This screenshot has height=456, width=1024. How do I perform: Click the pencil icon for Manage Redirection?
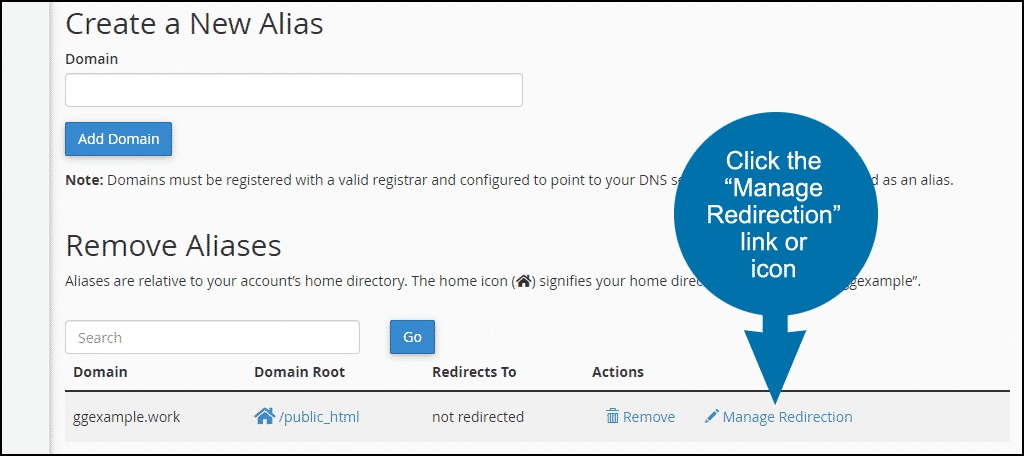(711, 417)
